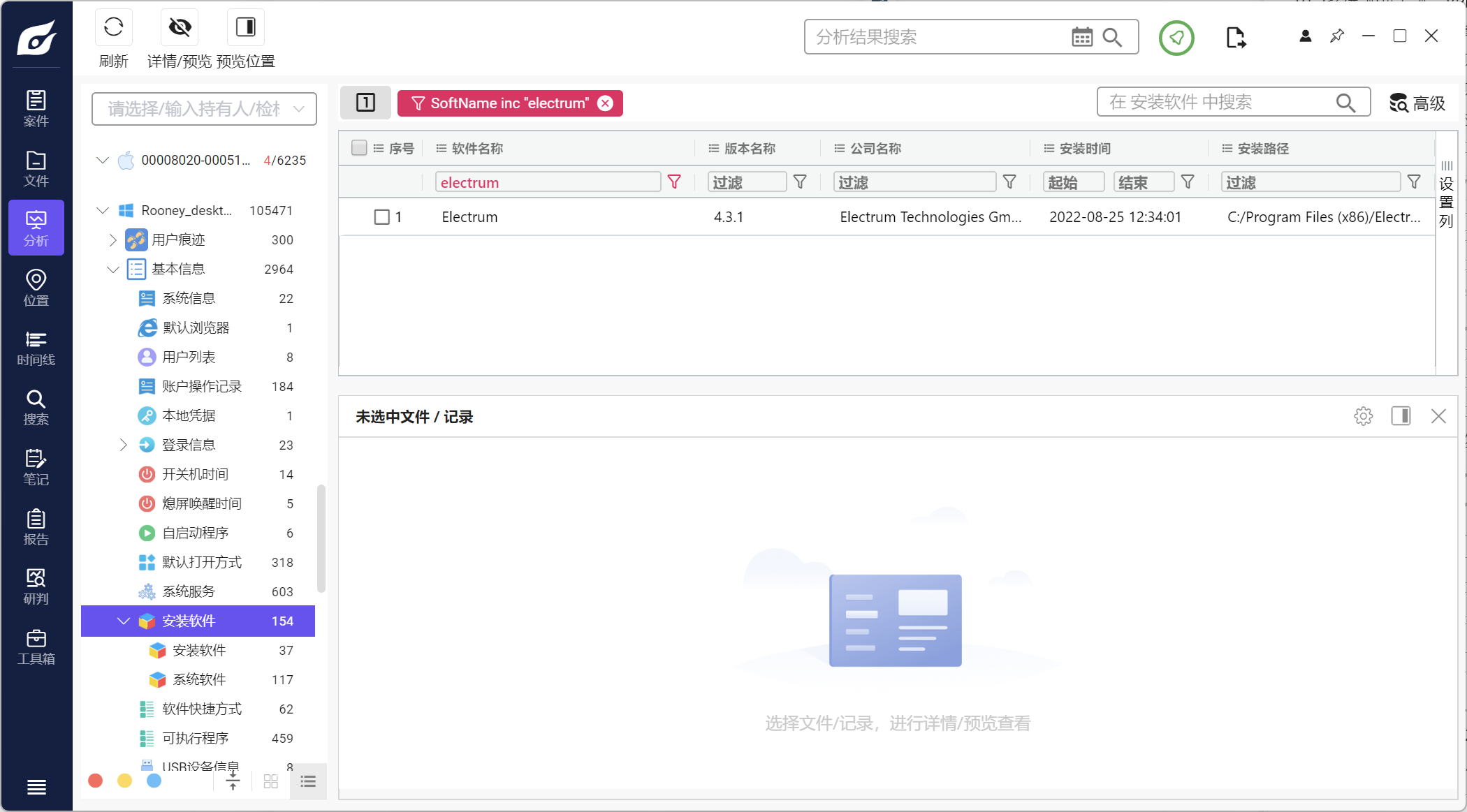Click the 公司名称 filter funnel icon
Image resolution: width=1467 pixels, height=812 pixels.
1009,182
